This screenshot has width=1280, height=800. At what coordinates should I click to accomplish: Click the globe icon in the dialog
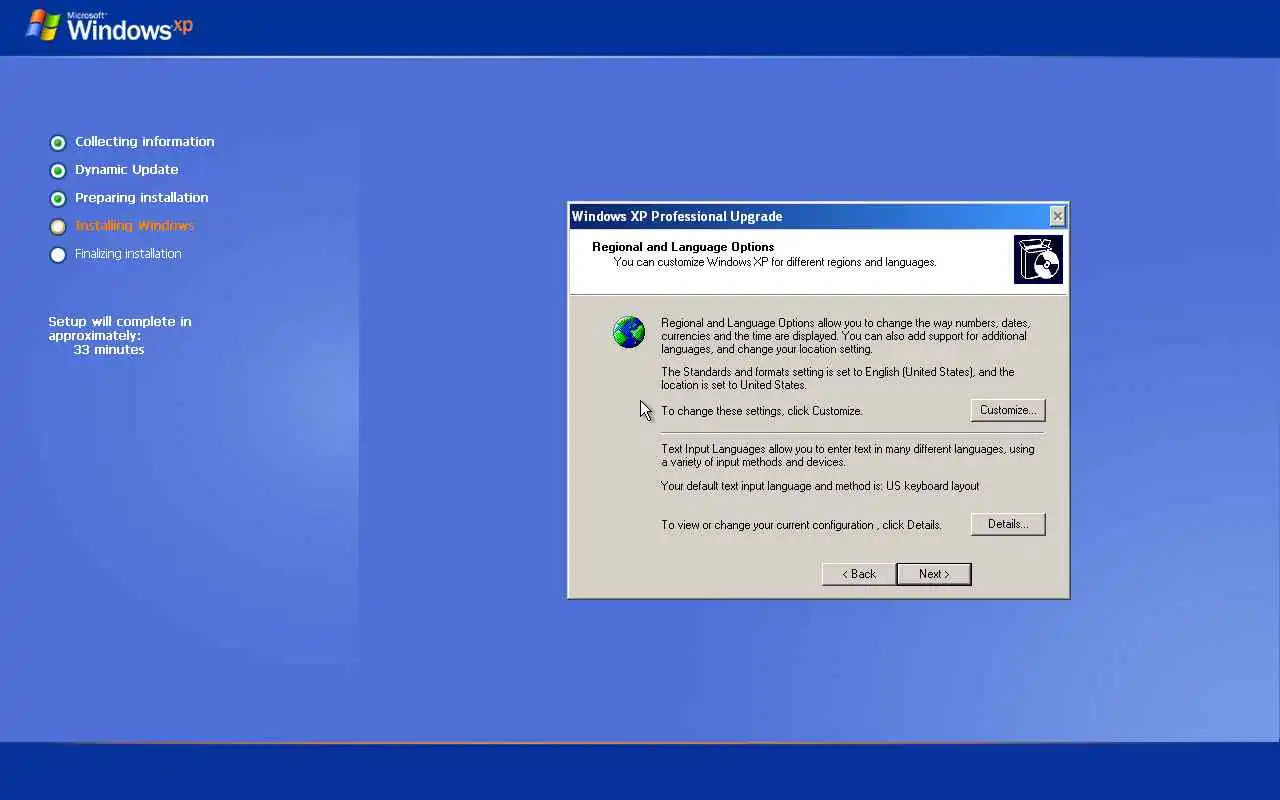tap(629, 332)
